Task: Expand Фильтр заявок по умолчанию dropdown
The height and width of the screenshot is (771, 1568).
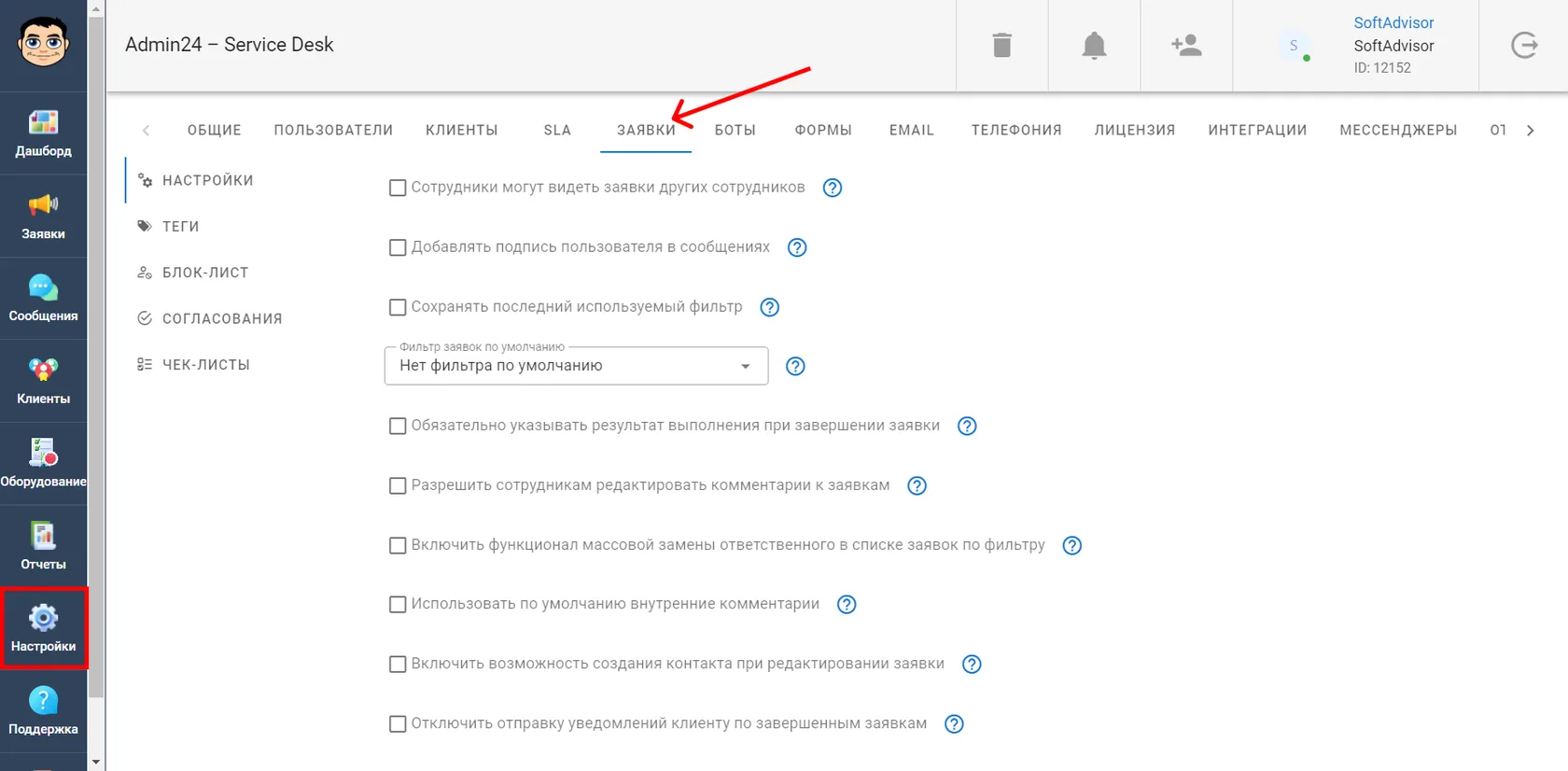Action: coord(576,366)
